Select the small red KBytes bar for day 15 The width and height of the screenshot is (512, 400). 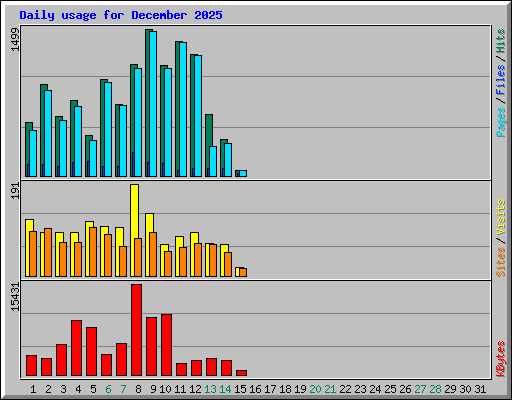click(241, 373)
